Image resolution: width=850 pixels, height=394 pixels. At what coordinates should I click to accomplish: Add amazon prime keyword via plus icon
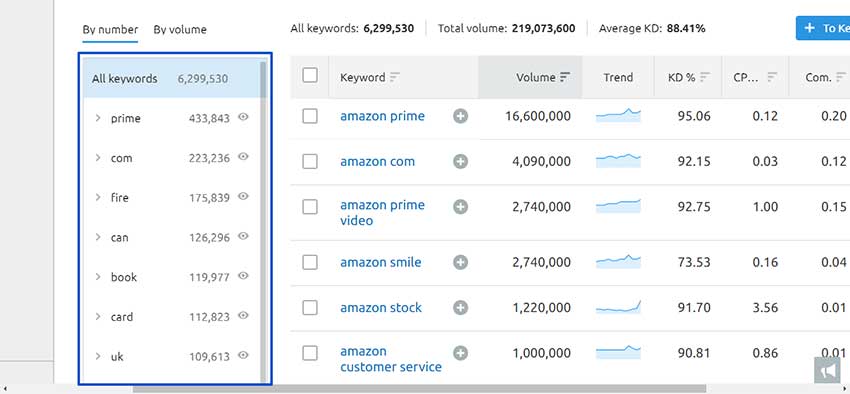(x=460, y=116)
